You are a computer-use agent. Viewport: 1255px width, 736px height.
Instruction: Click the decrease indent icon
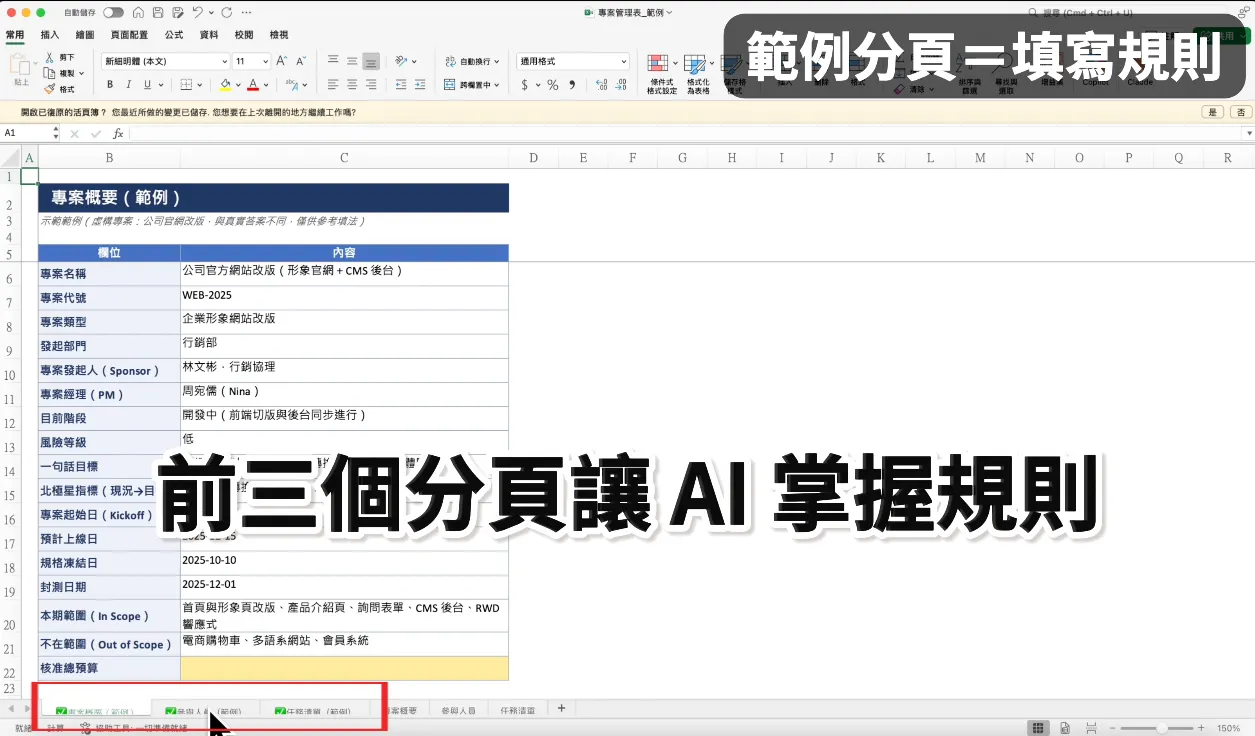click(x=401, y=85)
